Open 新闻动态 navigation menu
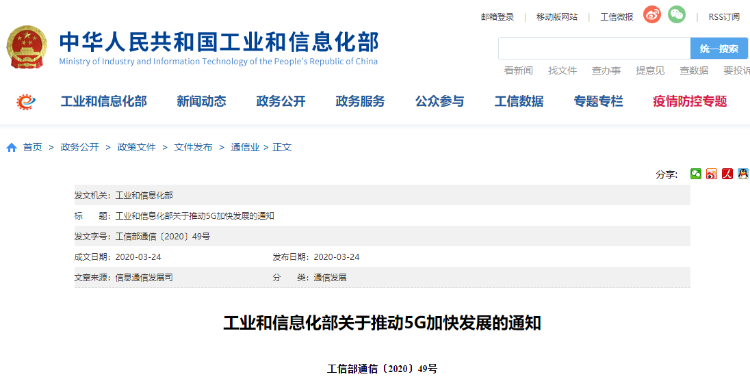 coord(201,101)
